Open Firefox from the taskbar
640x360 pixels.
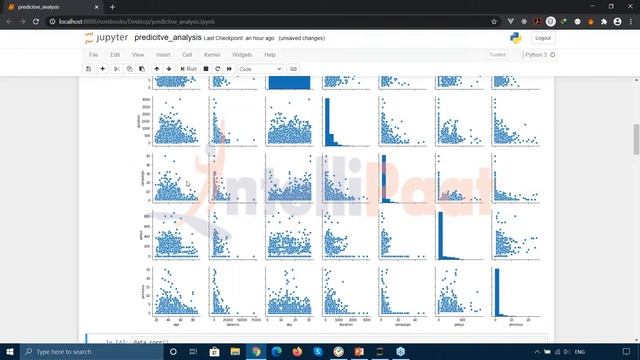297,351
